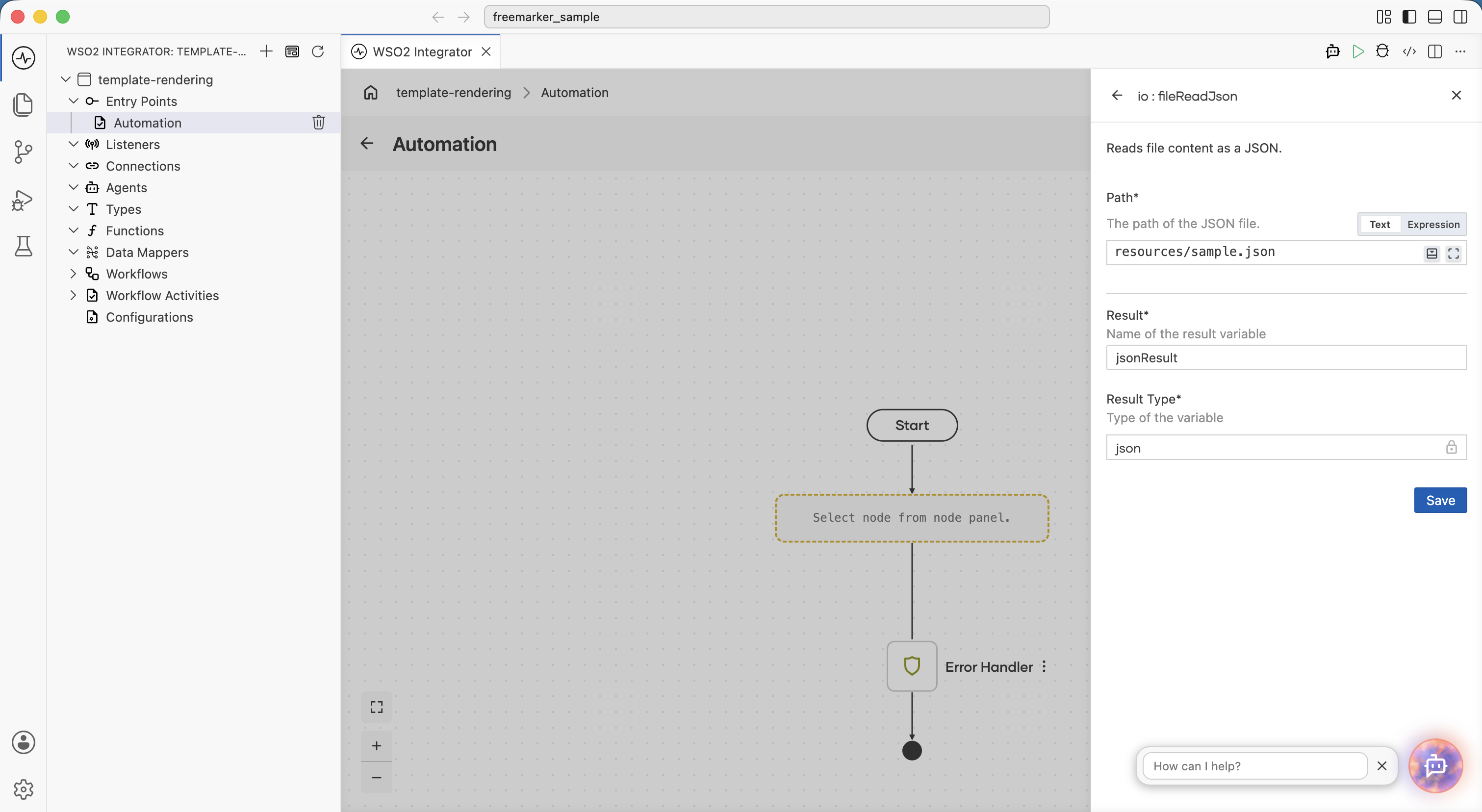Close the WSO2 Integrator tab
This screenshot has height=812, width=1482.
click(486, 51)
